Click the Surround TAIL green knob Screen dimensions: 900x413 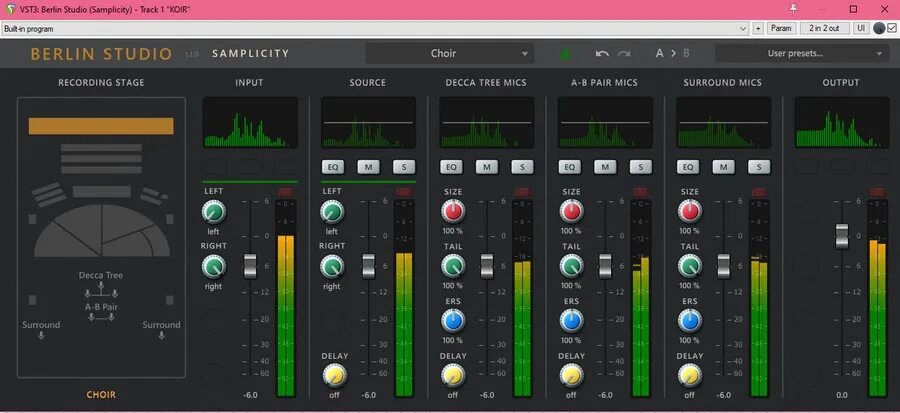pyautogui.click(x=689, y=266)
